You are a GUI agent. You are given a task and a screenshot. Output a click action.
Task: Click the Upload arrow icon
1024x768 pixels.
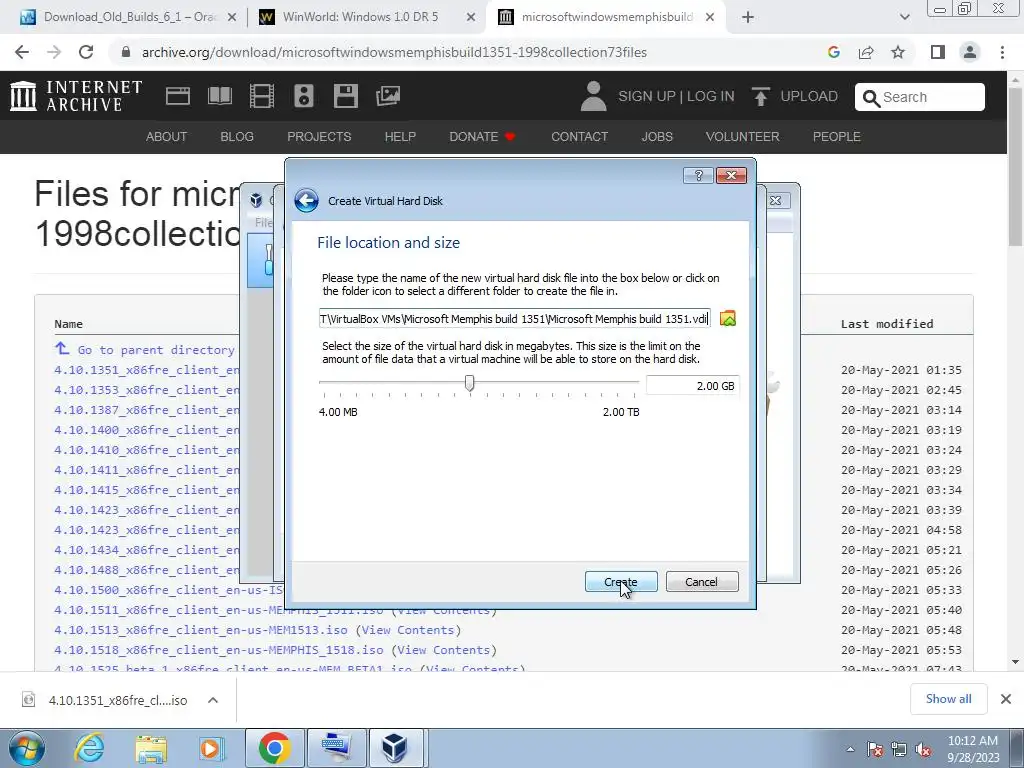(760, 97)
